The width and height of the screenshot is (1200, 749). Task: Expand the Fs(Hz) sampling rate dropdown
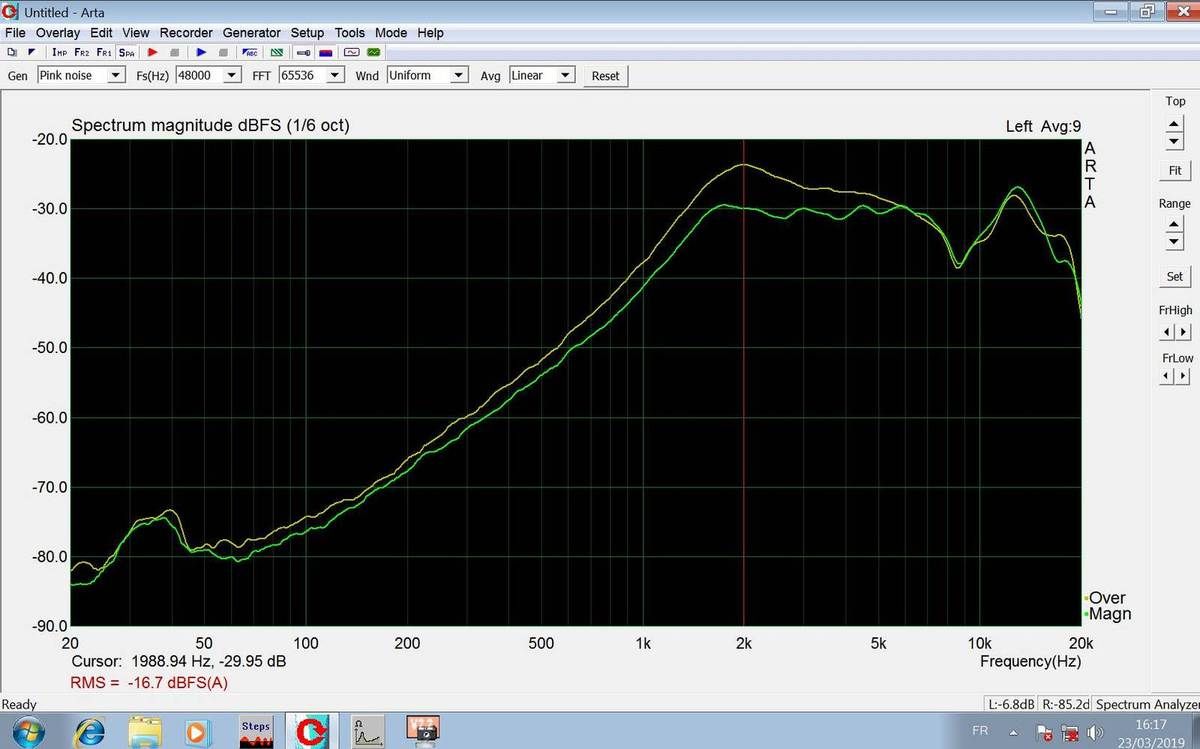[233, 76]
